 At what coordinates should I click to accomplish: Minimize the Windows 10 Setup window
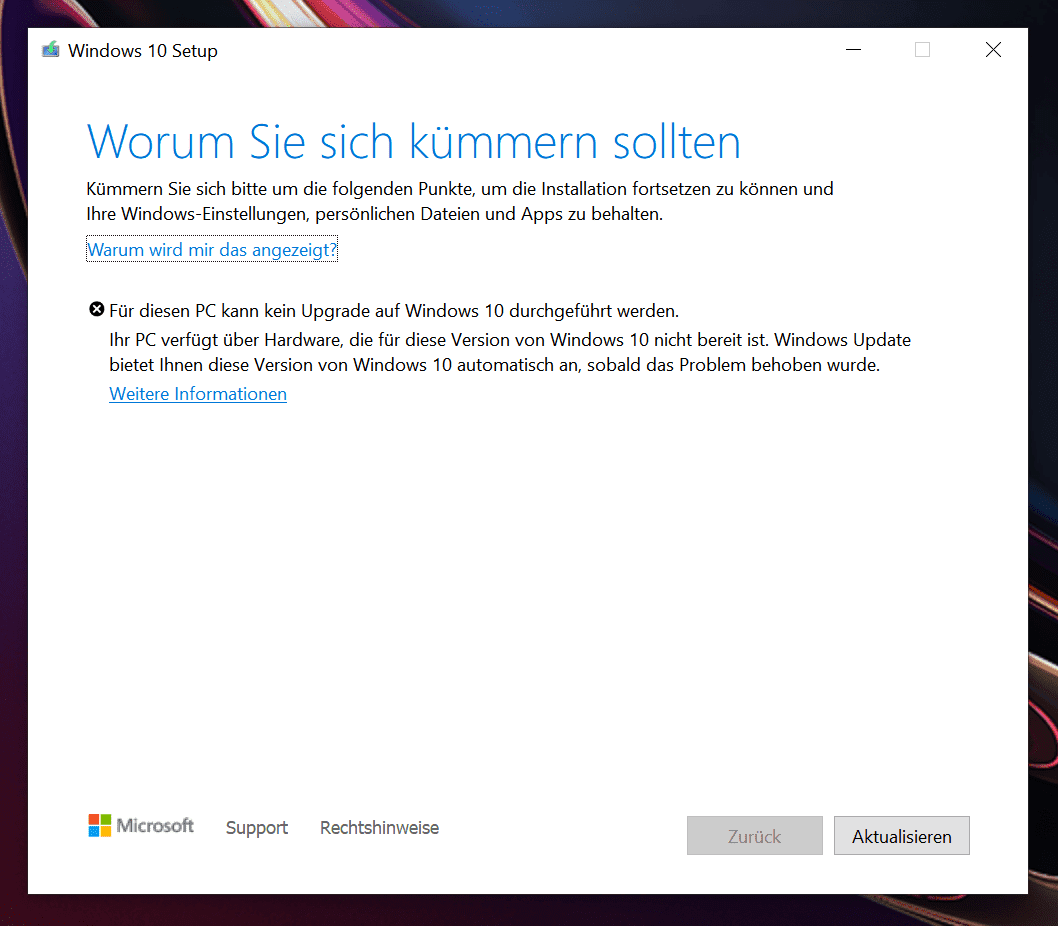click(x=853, y=50)
